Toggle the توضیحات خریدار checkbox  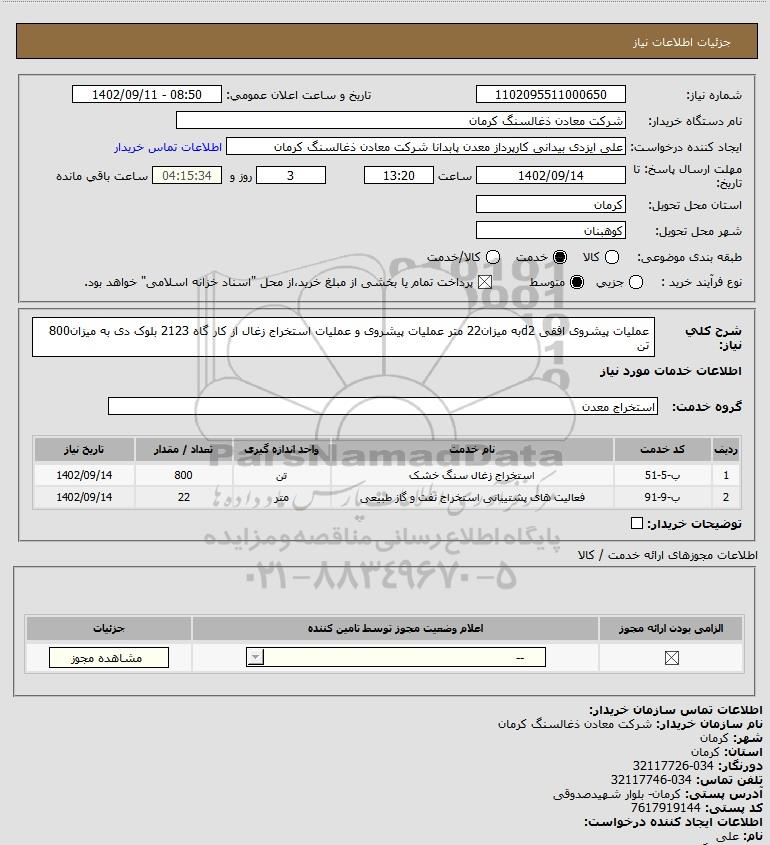pyautogui.click(x=637, y=523)
